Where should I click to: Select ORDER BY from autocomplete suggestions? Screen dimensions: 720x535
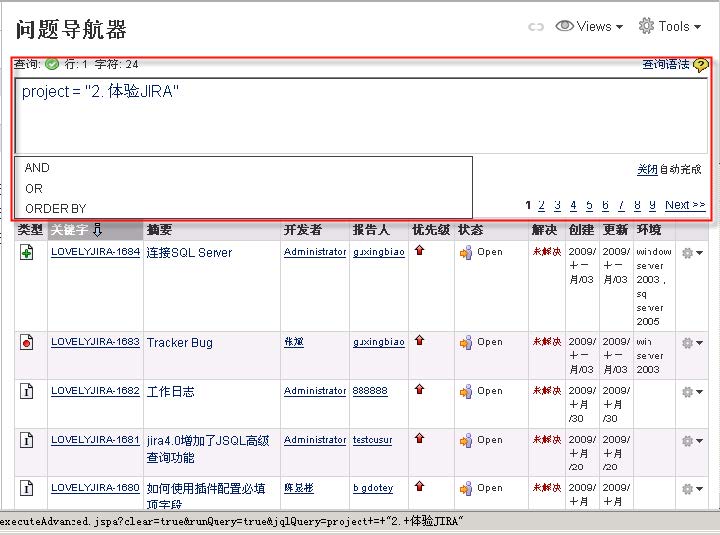point(56,208)
